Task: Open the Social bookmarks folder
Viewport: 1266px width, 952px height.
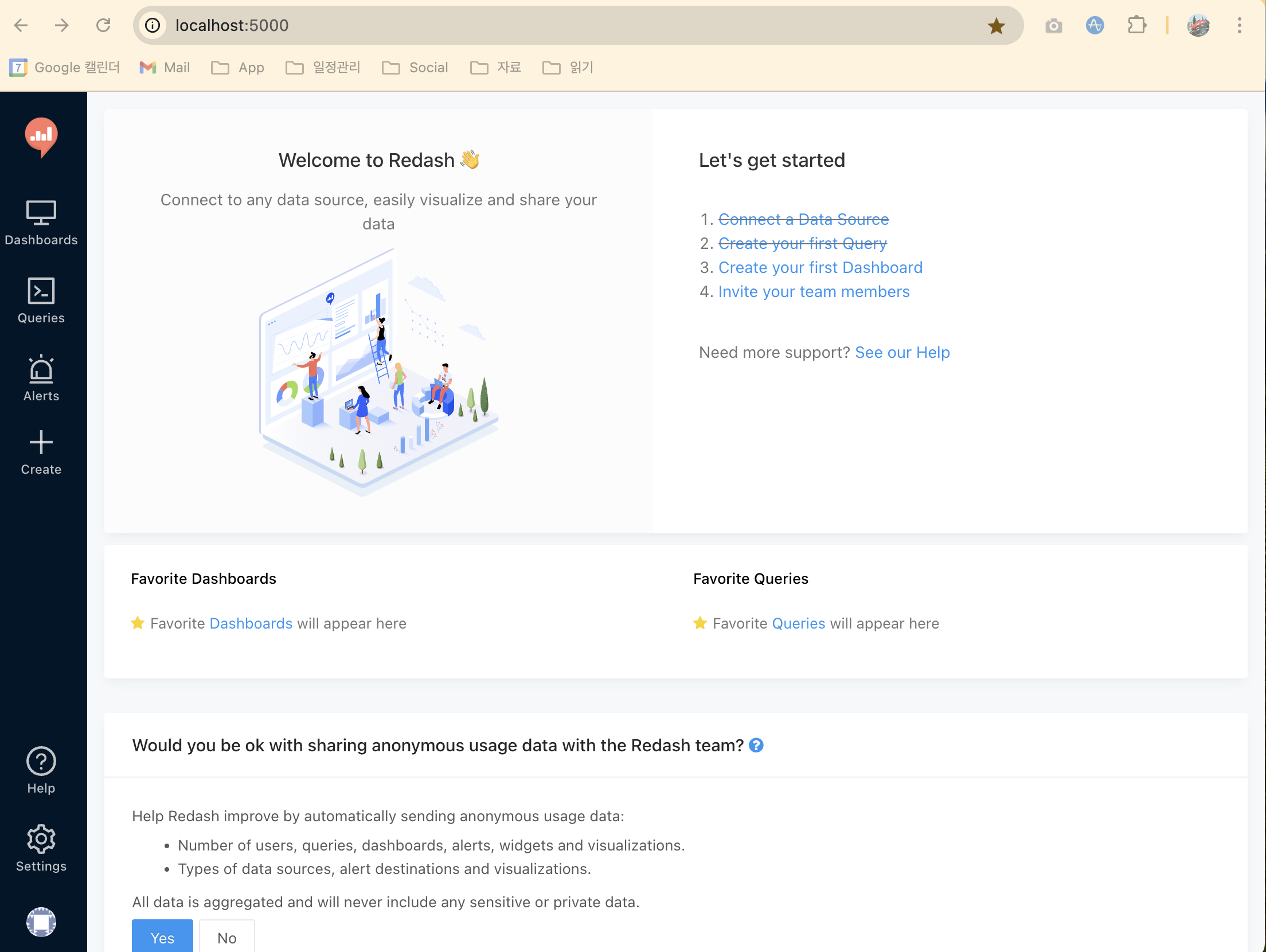Action: [415, 68]
